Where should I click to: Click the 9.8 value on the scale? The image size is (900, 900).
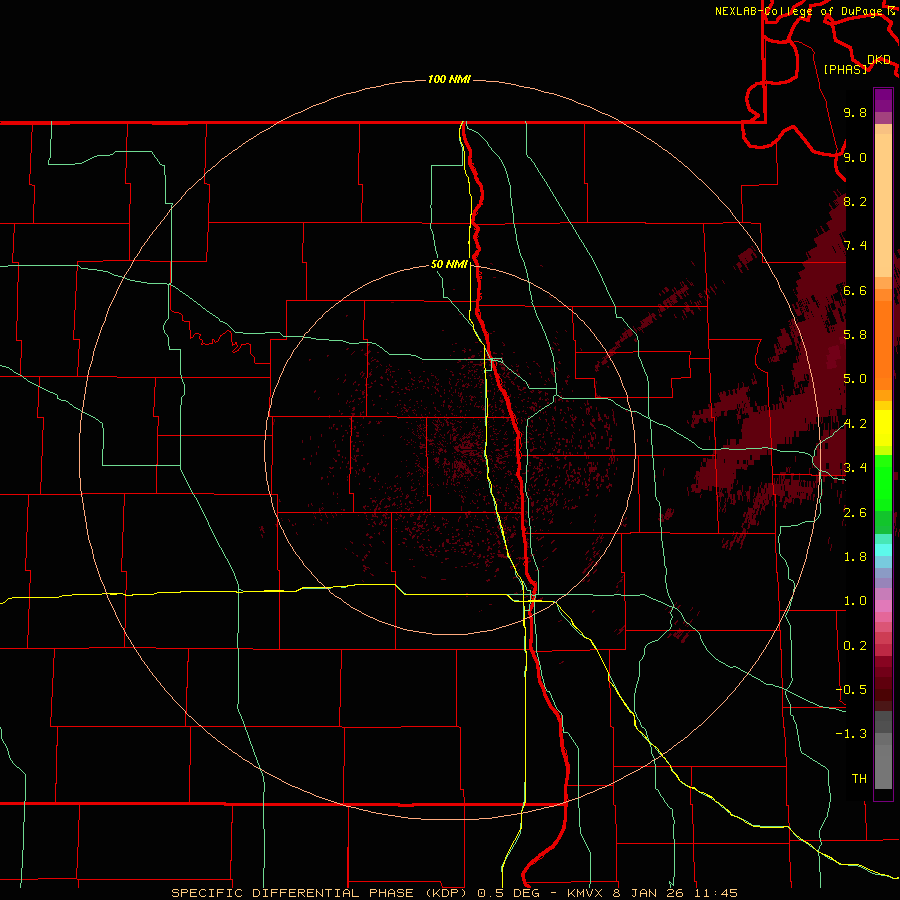855,112
